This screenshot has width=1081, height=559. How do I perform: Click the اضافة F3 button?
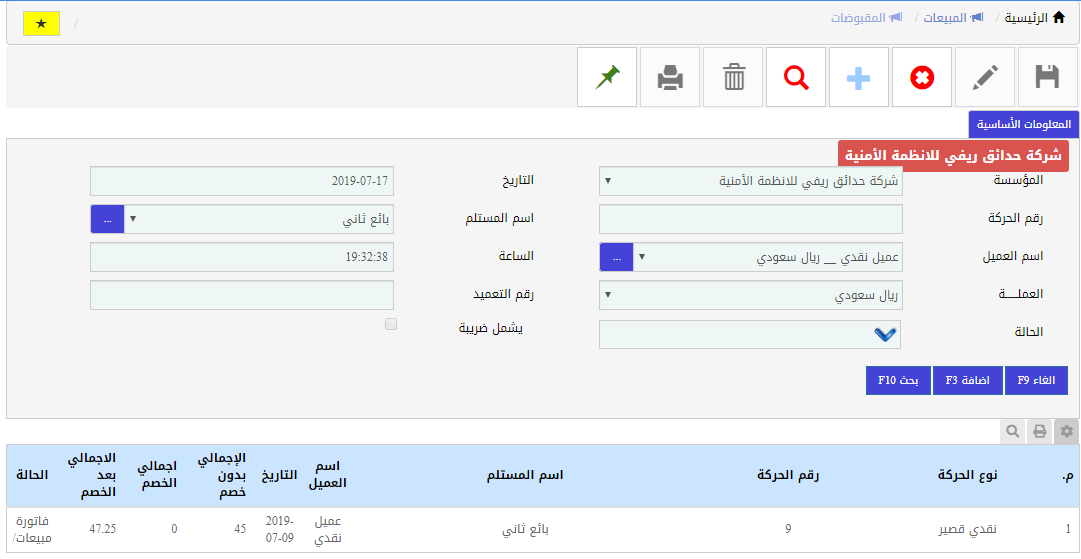(967, 381)
